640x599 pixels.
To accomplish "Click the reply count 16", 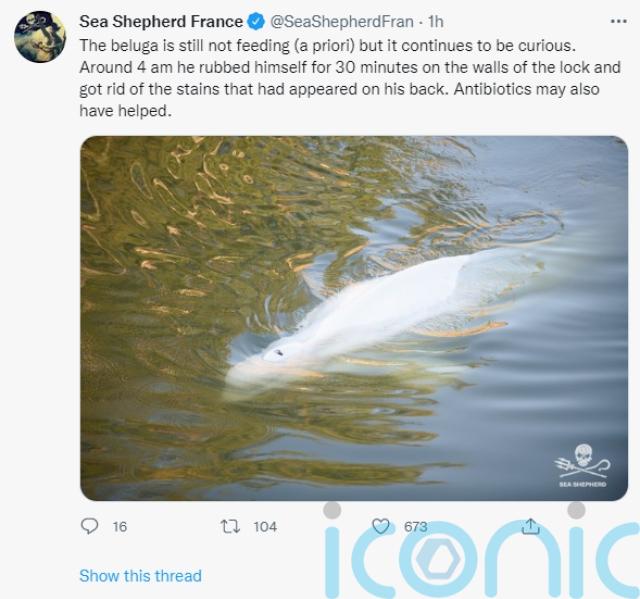I will tap(120, 526).
